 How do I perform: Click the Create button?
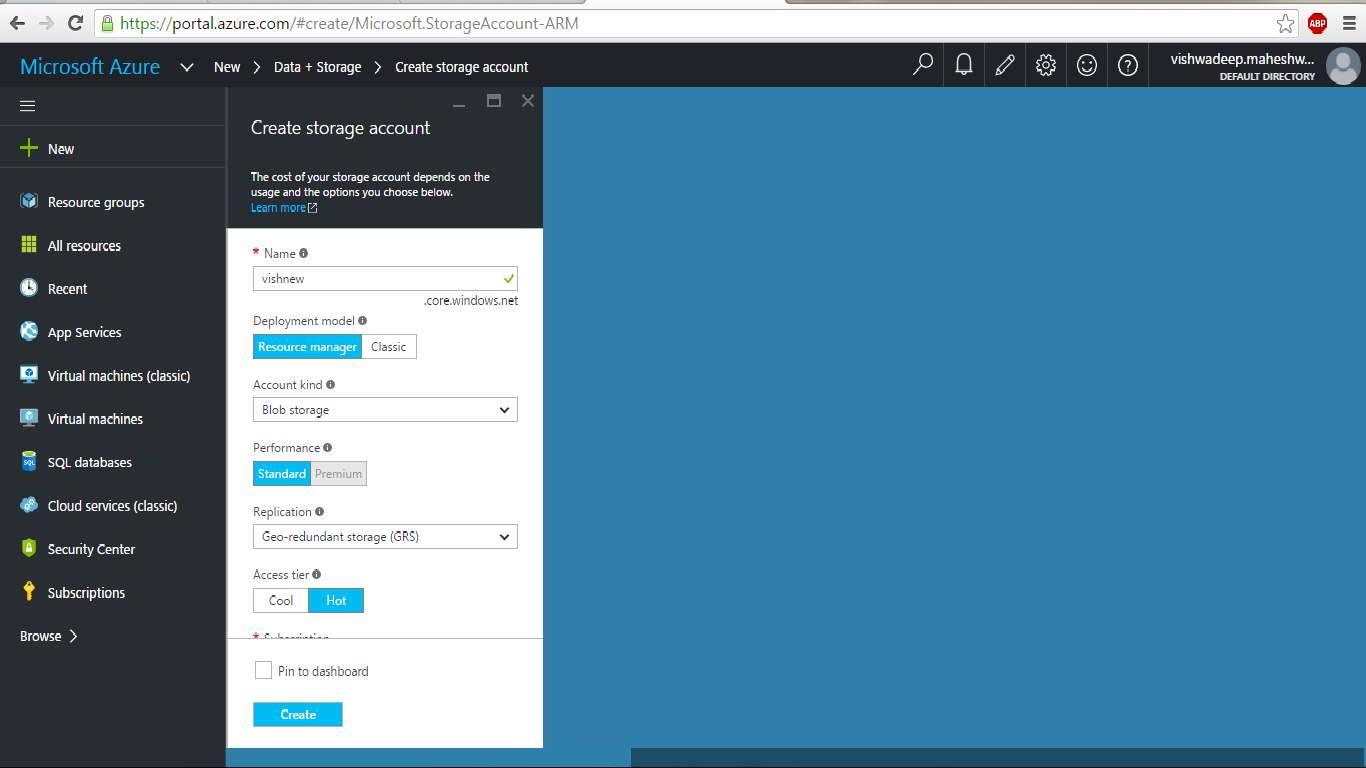tap(298, 714)
